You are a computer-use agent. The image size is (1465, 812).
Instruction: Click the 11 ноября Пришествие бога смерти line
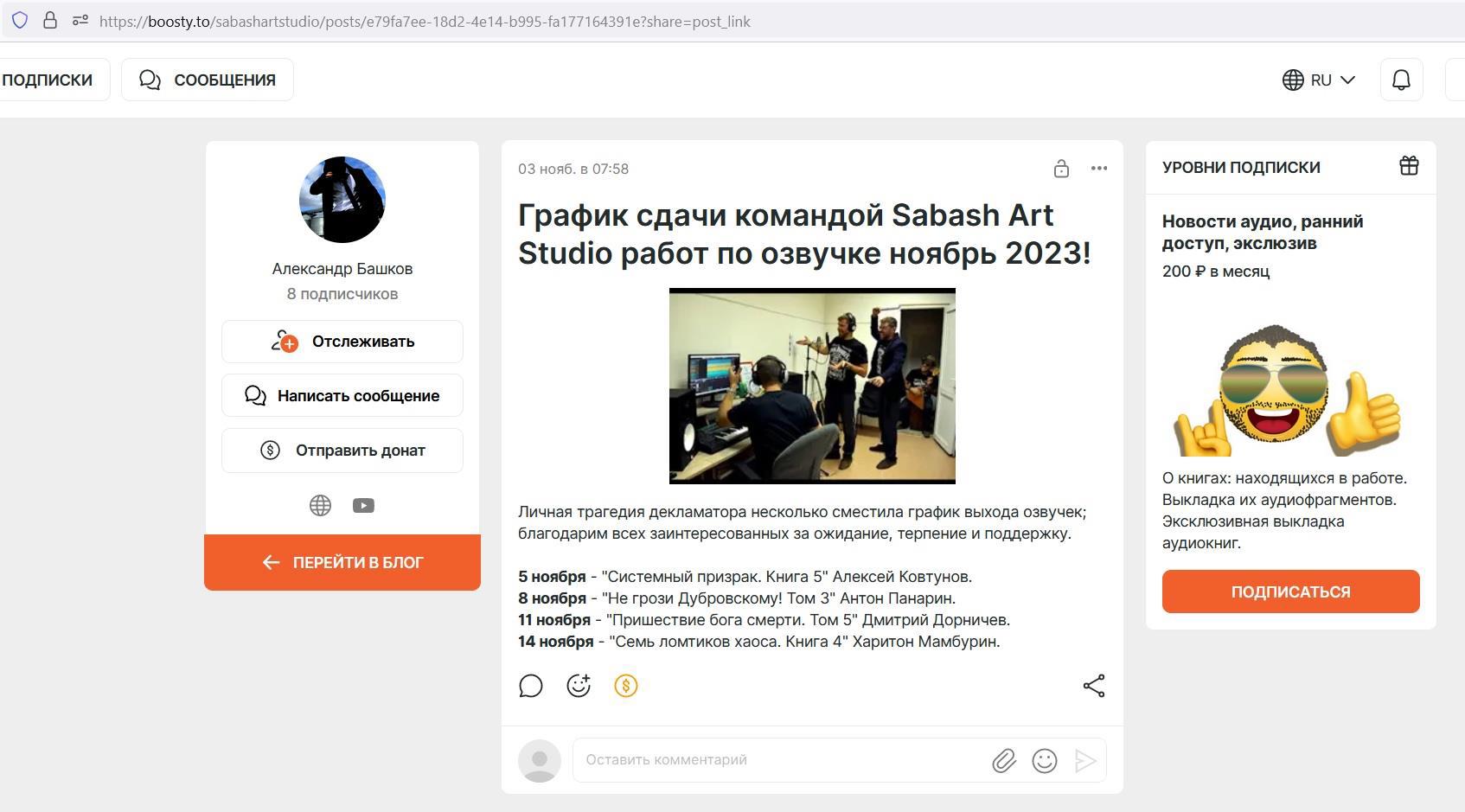[764, 620]
